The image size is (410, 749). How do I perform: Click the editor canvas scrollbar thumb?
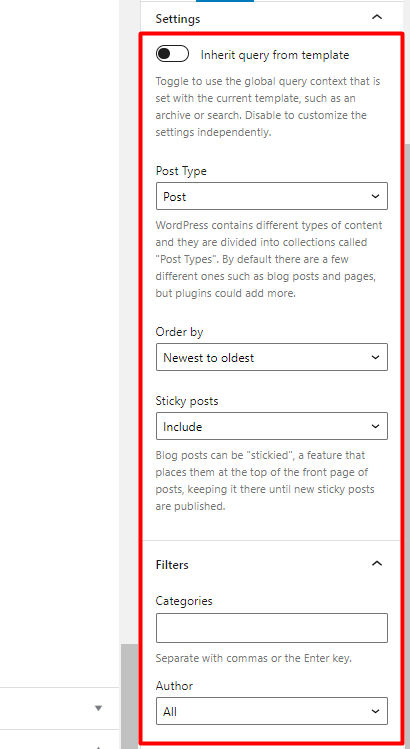click(129, 696)
